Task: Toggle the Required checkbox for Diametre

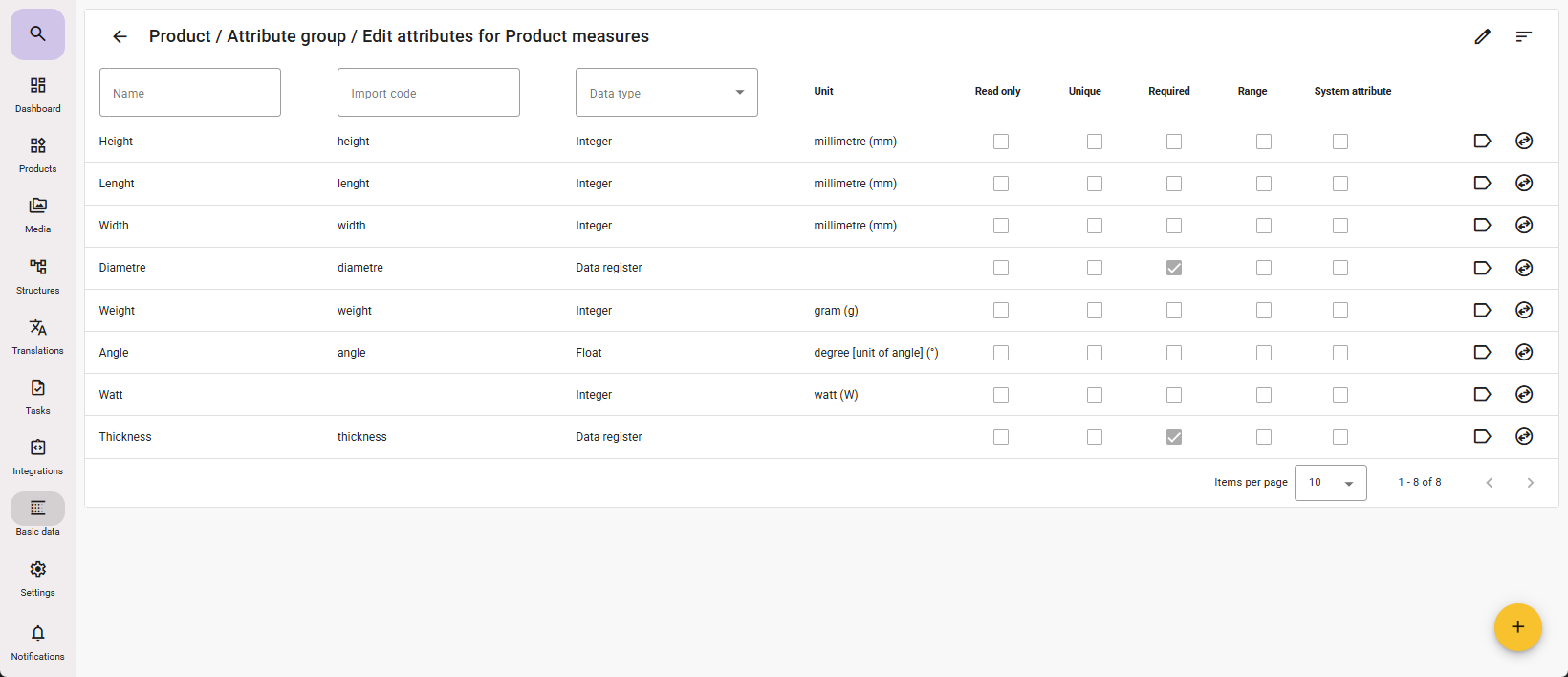Action: pos(1174,268)
